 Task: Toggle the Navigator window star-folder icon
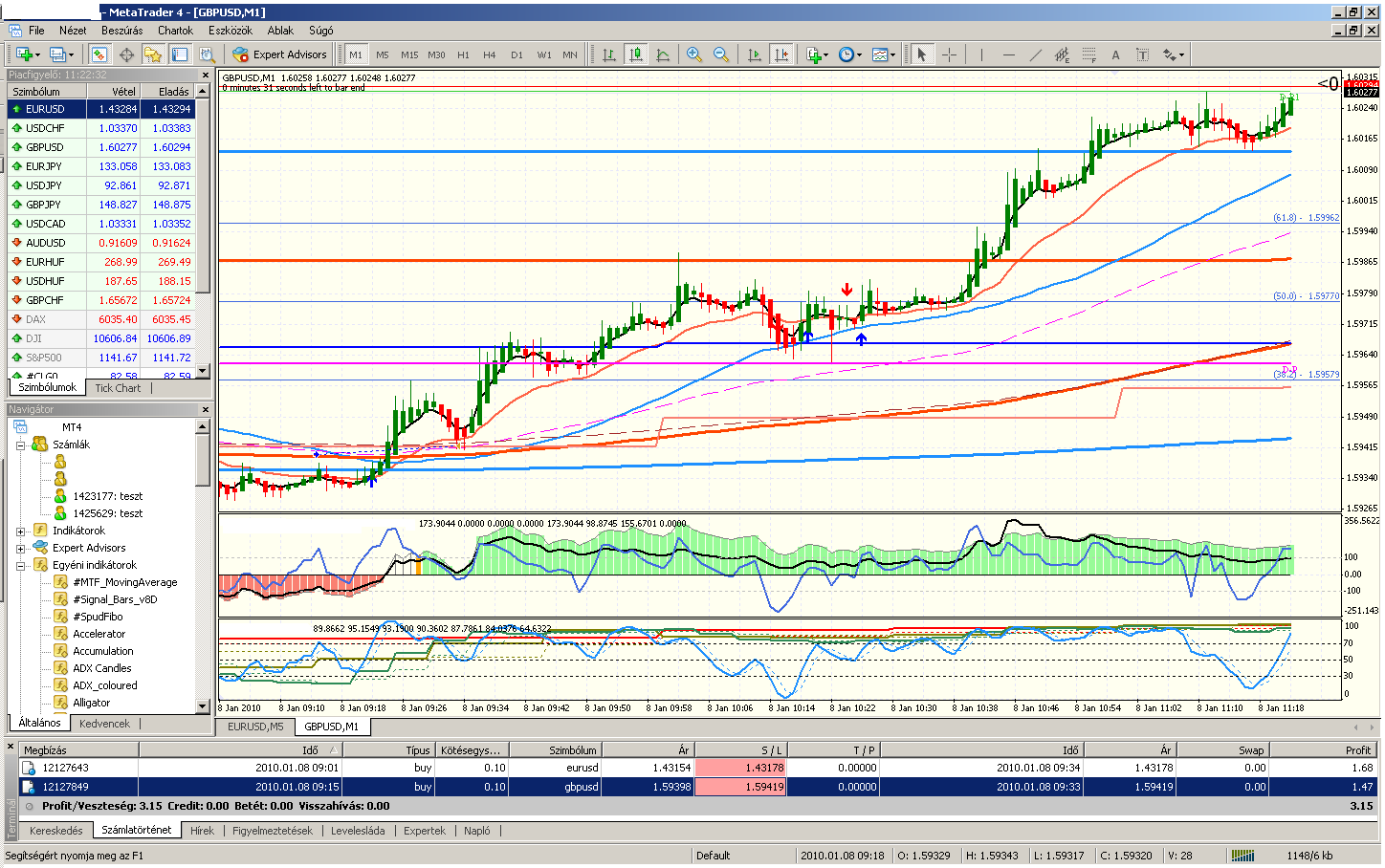click(152, 54)
